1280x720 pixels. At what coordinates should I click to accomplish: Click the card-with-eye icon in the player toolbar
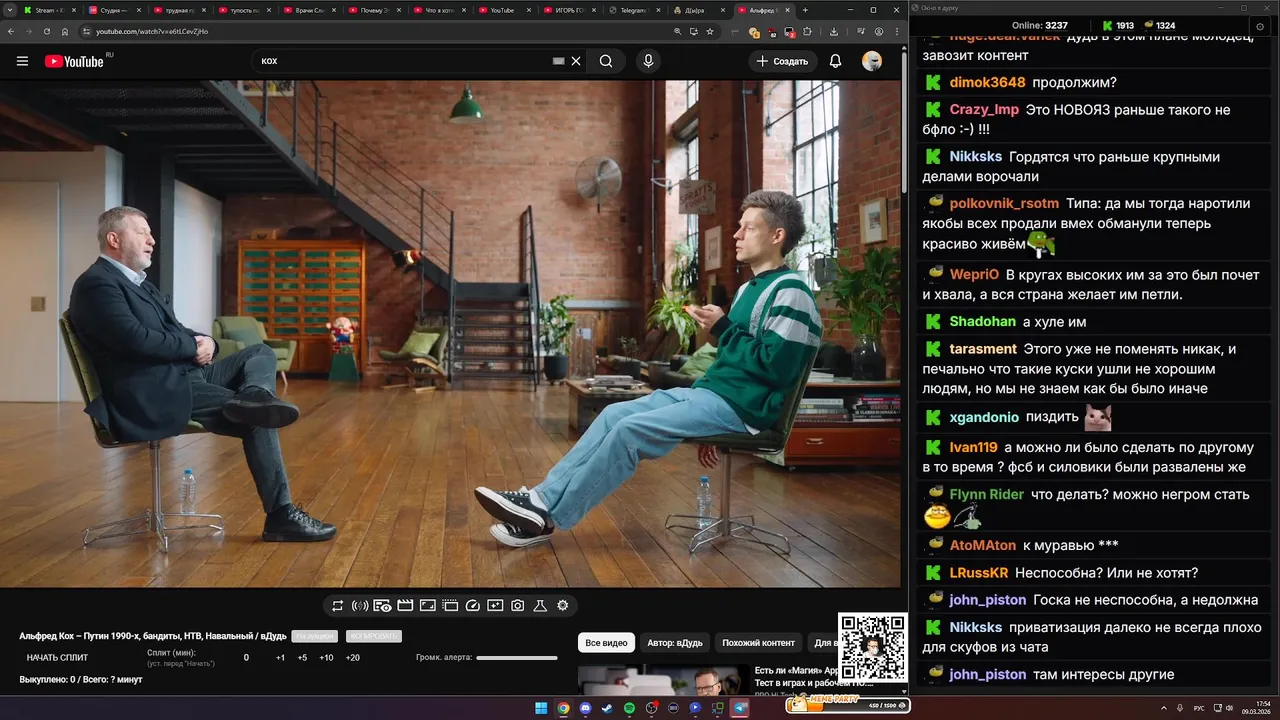pyautogui.click(x=382, y=605)
